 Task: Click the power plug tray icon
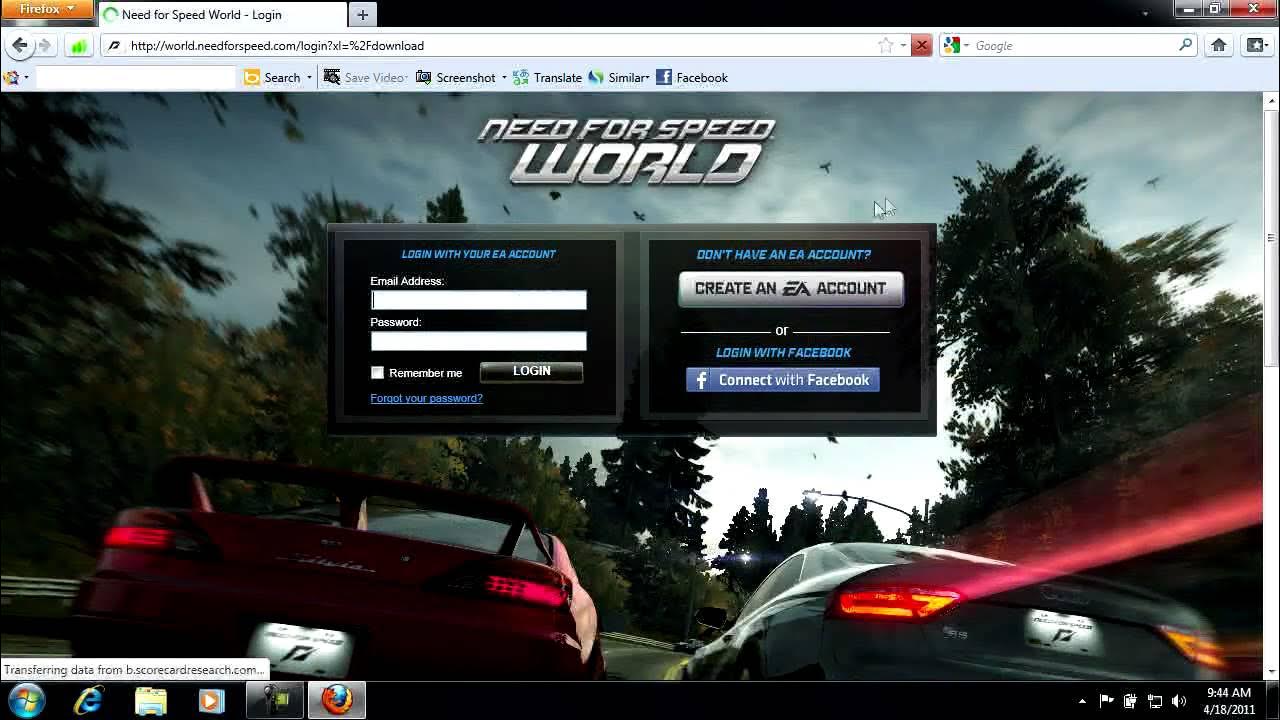point(1131,701)
